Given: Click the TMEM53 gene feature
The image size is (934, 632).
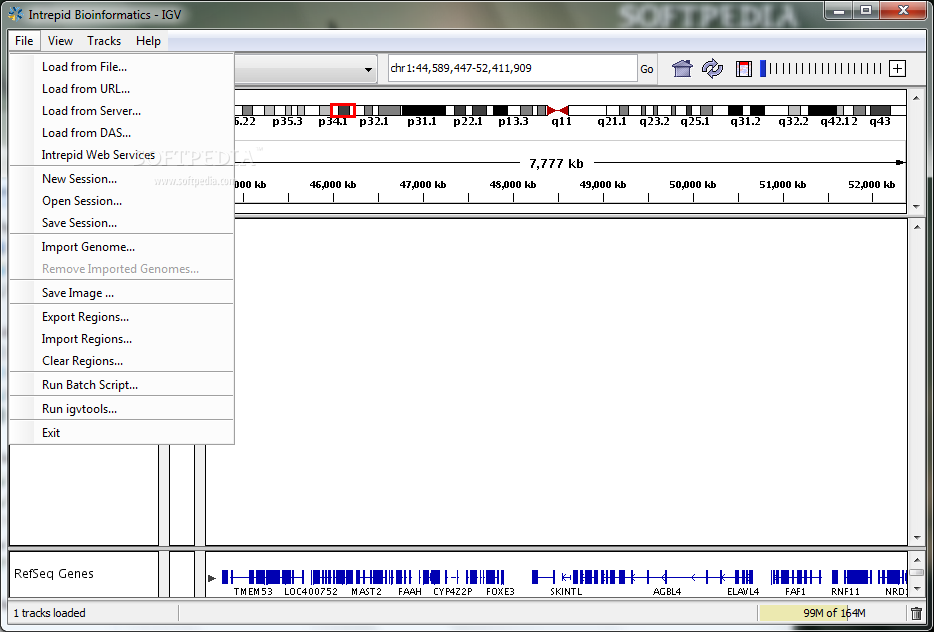Looking at the screenshot, I should click(x=253, y=577).
